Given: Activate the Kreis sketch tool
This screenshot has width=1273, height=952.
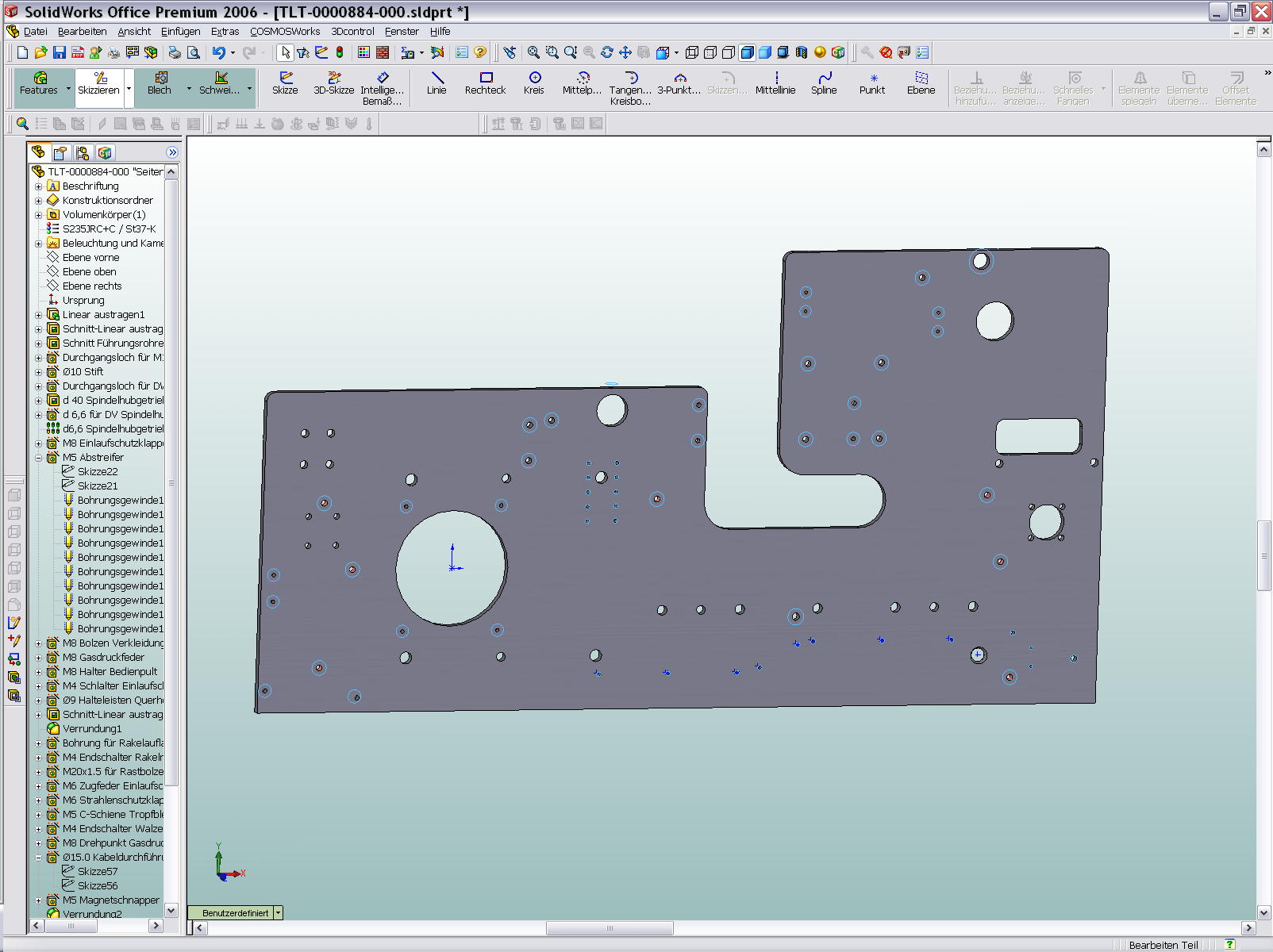Looking at the screenshot, I should point(534,83).
